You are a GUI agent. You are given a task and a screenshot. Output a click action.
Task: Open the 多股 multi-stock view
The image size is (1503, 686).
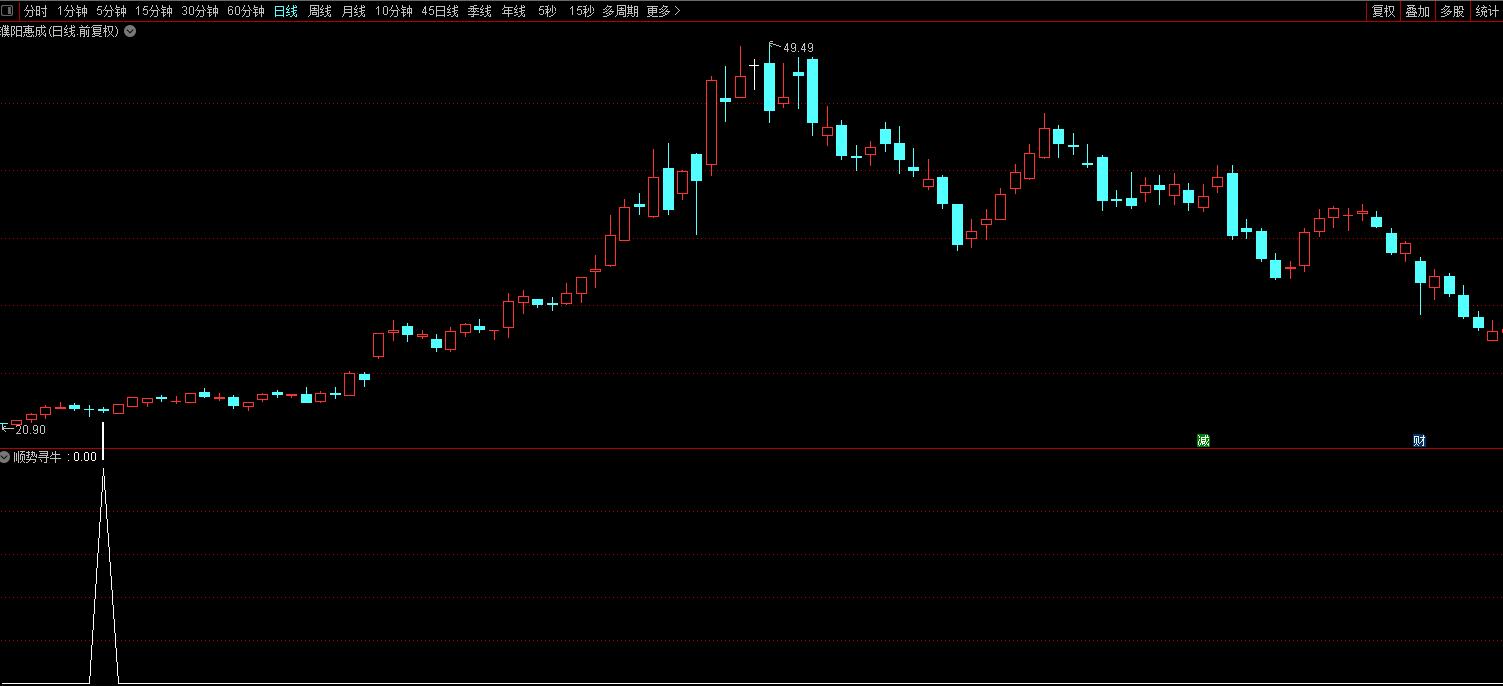click(1452, 11)
